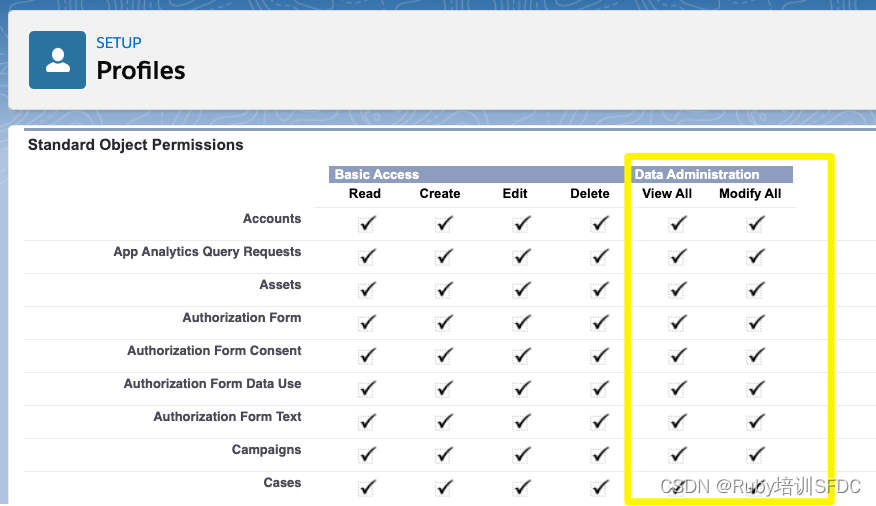Click the Data Administration group header

click(x=712, y=174)
